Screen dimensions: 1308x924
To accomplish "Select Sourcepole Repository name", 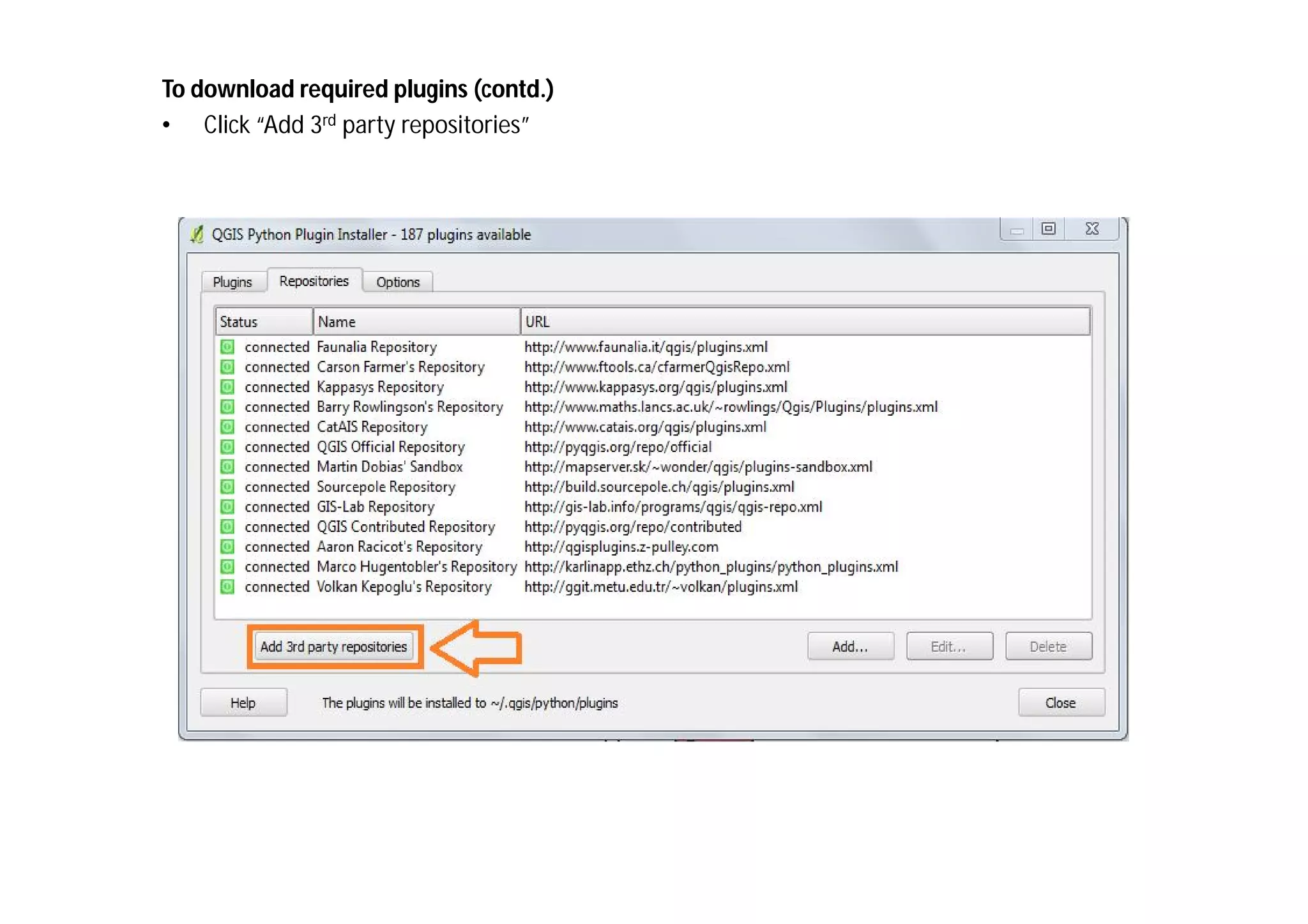I will [386, 487].
